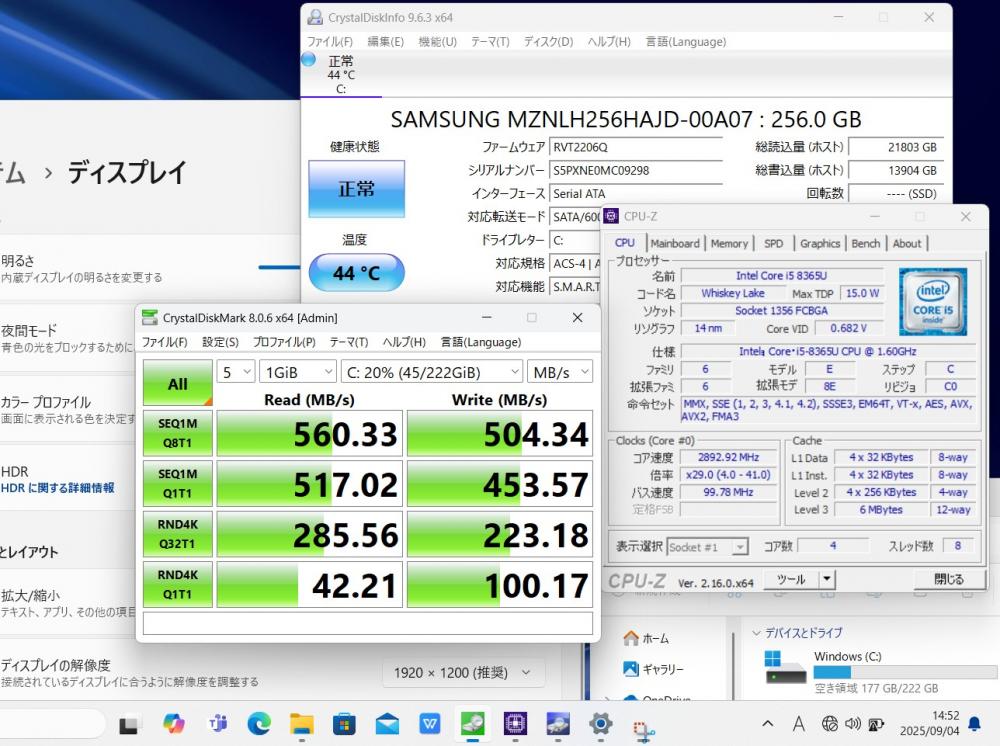The image size is (1000, 746).
Task: Switch to CPU-Z Mainboard tab
Action: (675, 244)
